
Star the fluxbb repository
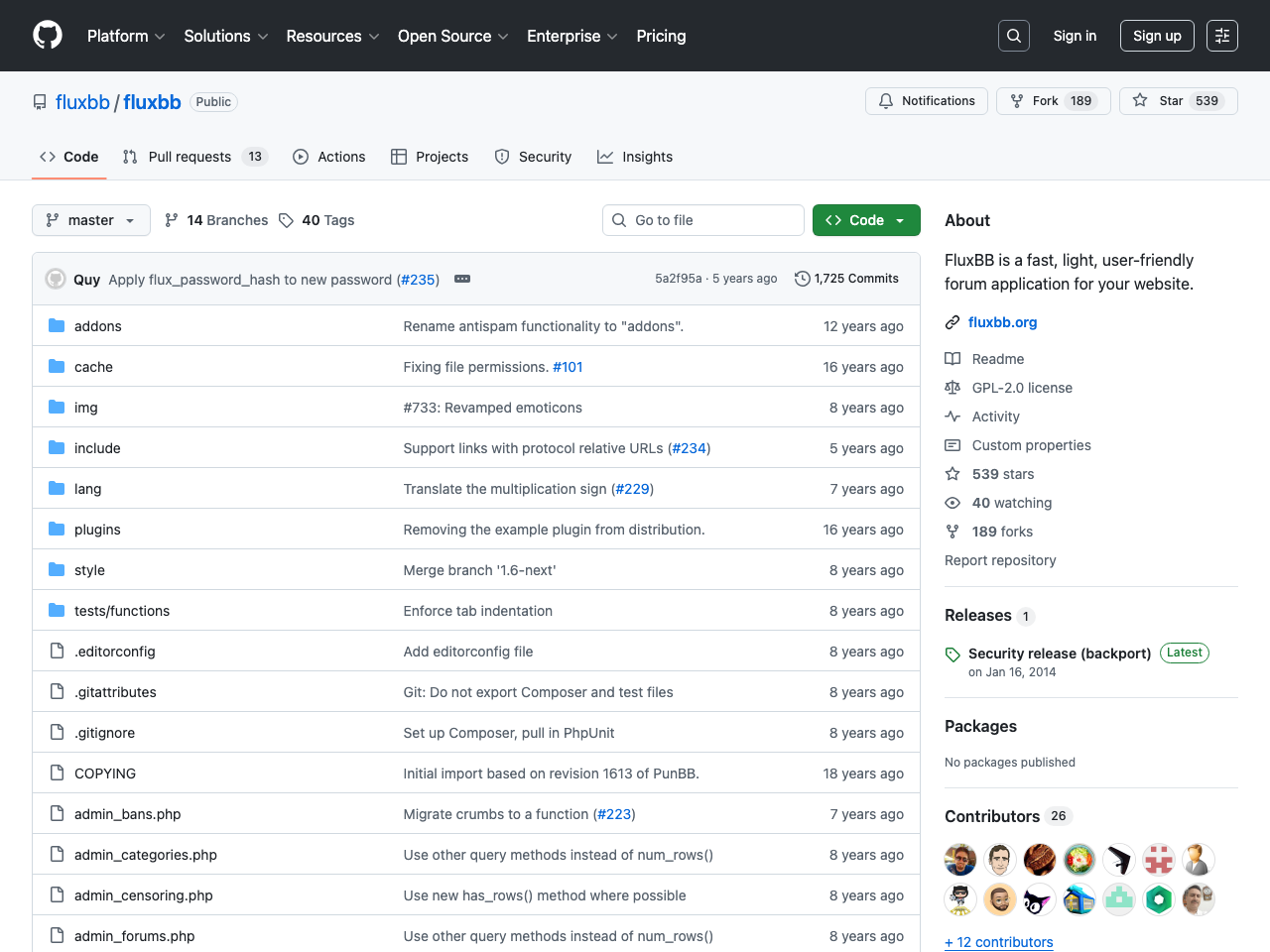coord(1178,101)
